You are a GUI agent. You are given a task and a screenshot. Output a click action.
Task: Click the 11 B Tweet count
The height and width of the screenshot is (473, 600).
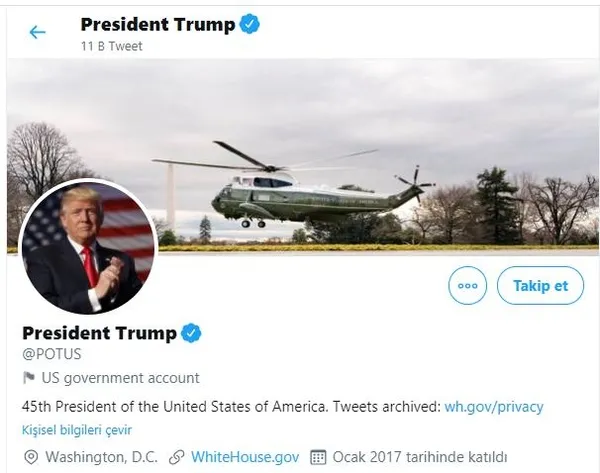pos(112,47)
